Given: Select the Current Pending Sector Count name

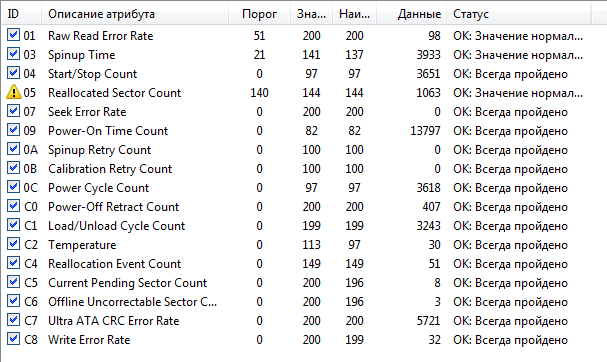Looking at the screenshot, I should click(x=128, y=283).
